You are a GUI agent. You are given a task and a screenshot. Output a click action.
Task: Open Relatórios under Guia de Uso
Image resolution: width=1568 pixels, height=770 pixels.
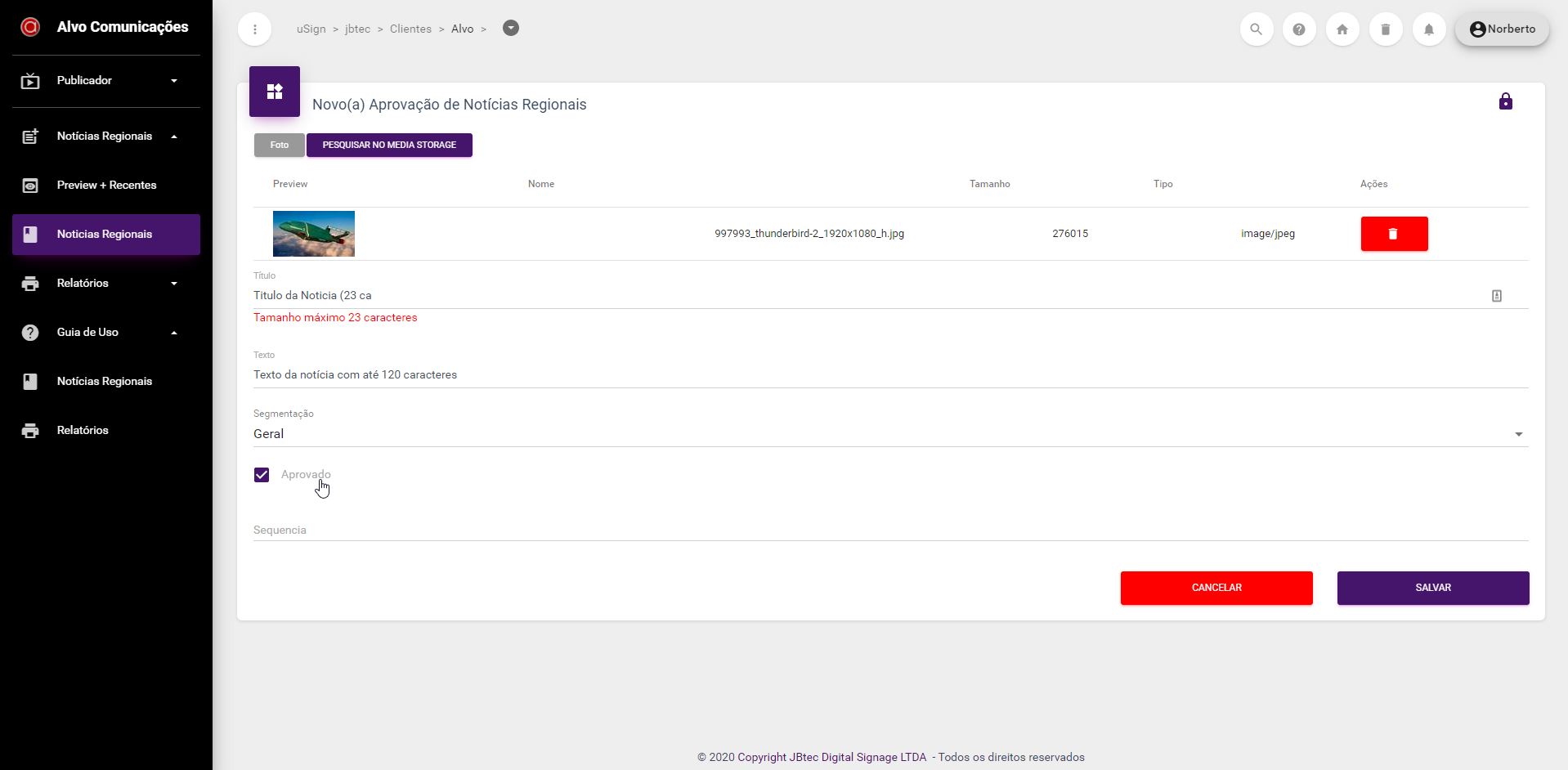106,431
